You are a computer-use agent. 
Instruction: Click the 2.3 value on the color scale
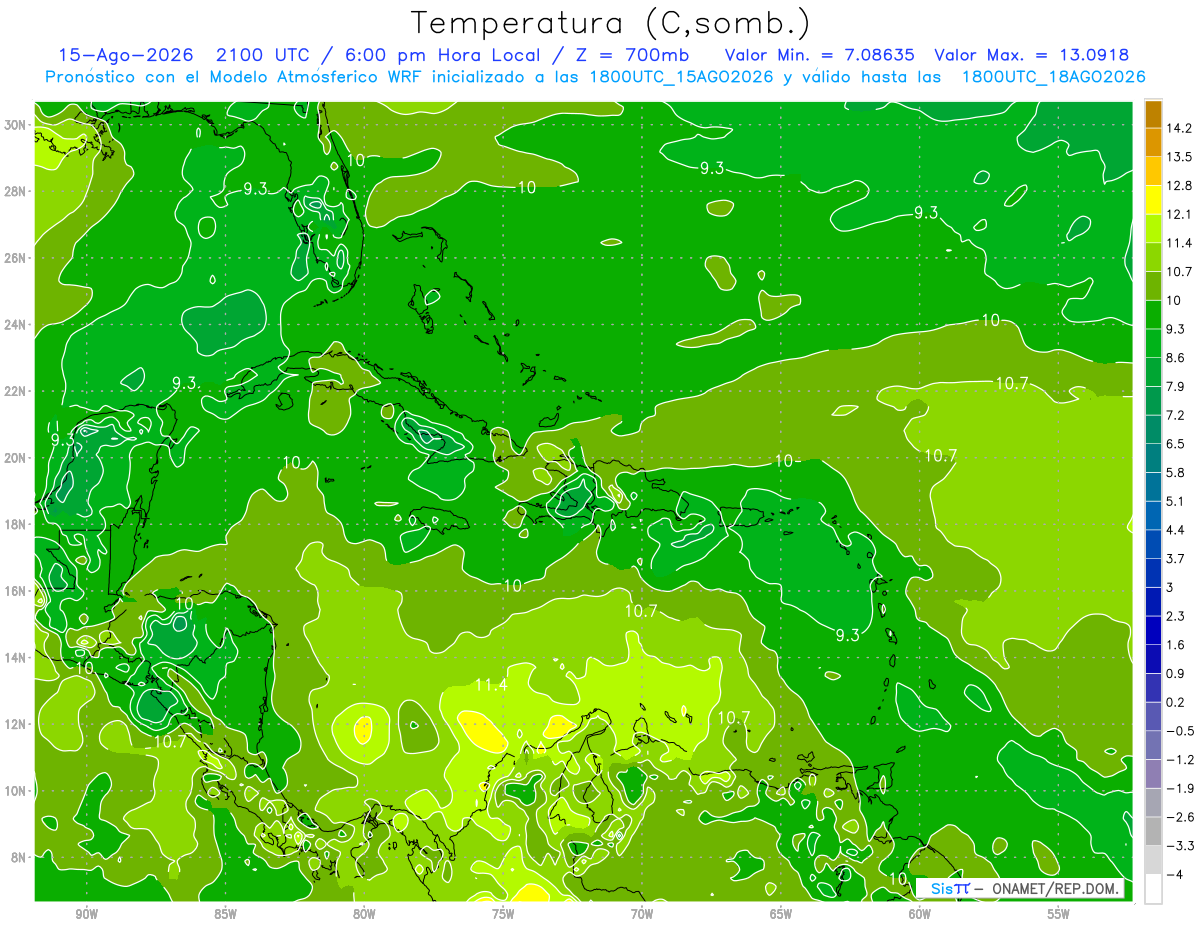coord(1176,616)
